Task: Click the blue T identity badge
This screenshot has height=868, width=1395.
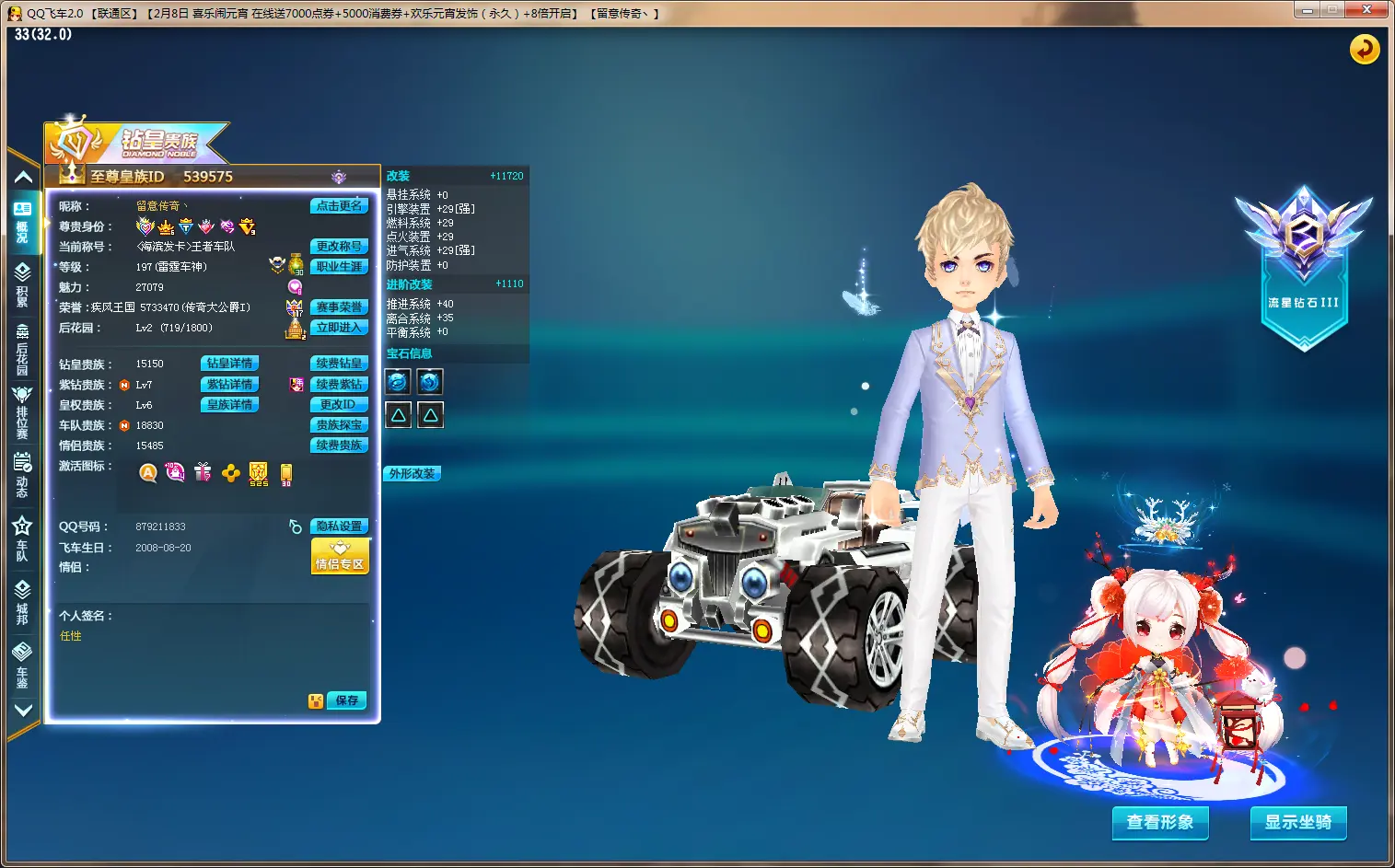Action: [x=186, y=226]
